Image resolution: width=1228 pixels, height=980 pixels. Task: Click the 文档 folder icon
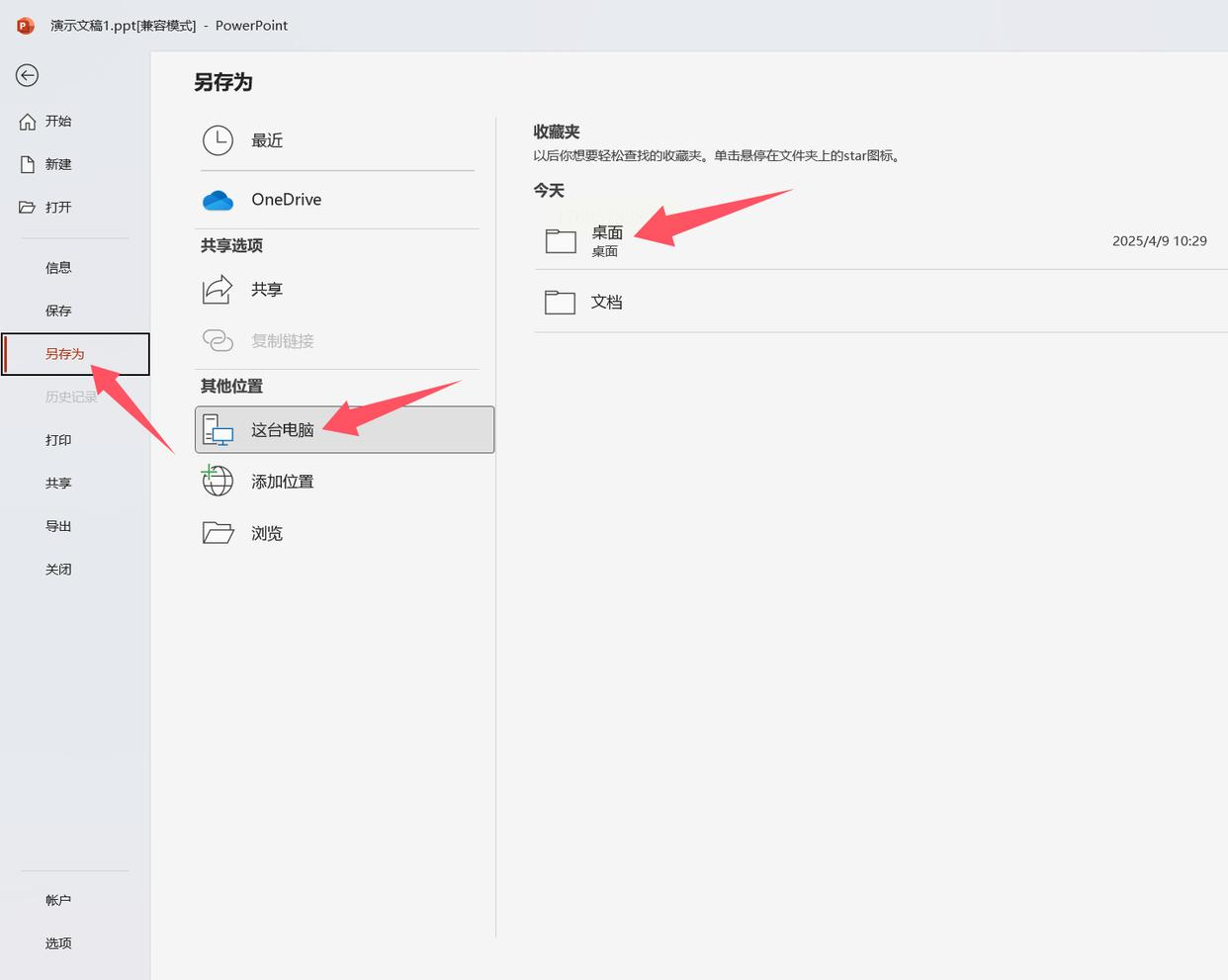[x=561, y=302]
